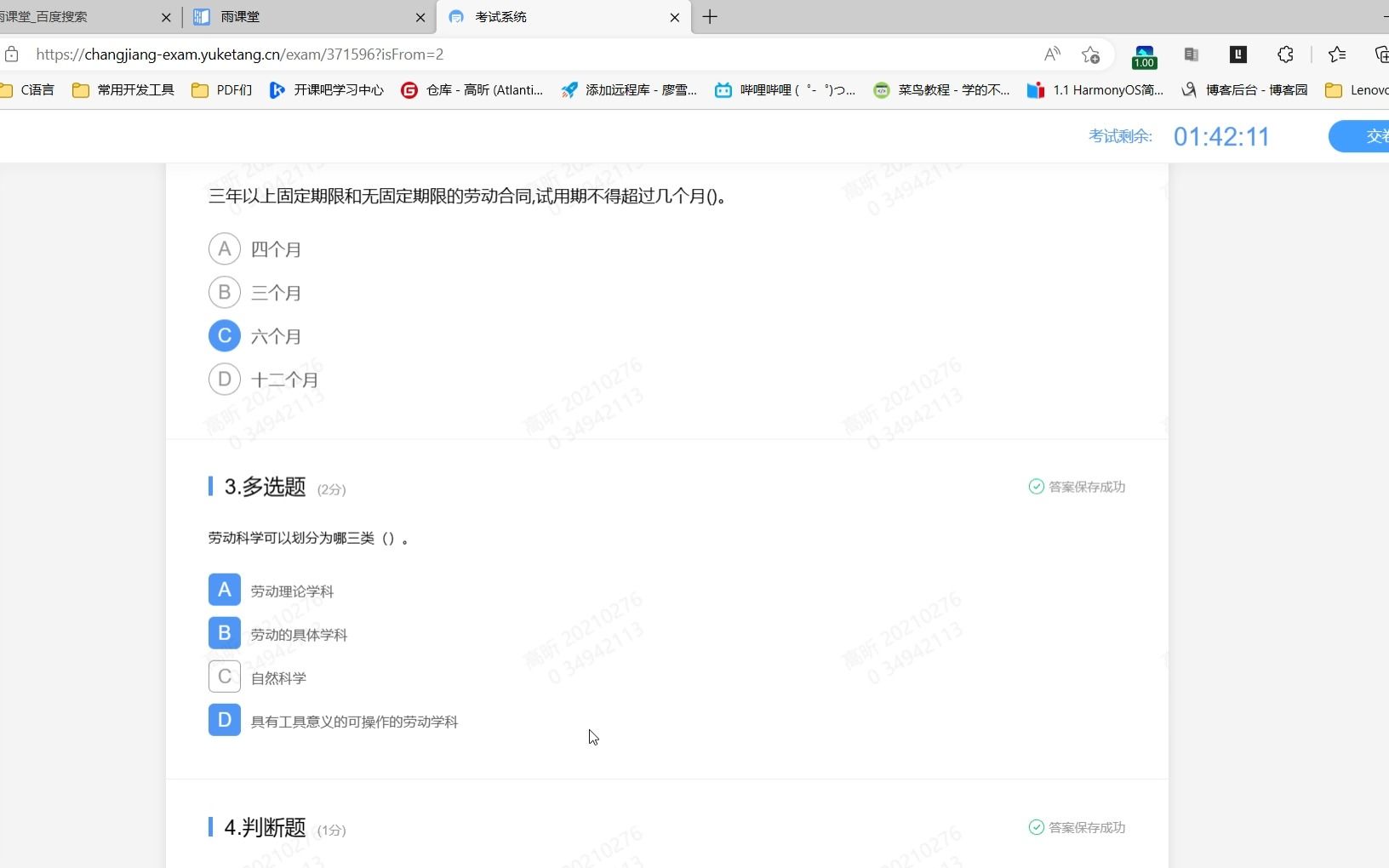The image size is (1389, 868).
Task: Click the question text 劳动科学可以划分为哪三类
Action: coord(308,538)
